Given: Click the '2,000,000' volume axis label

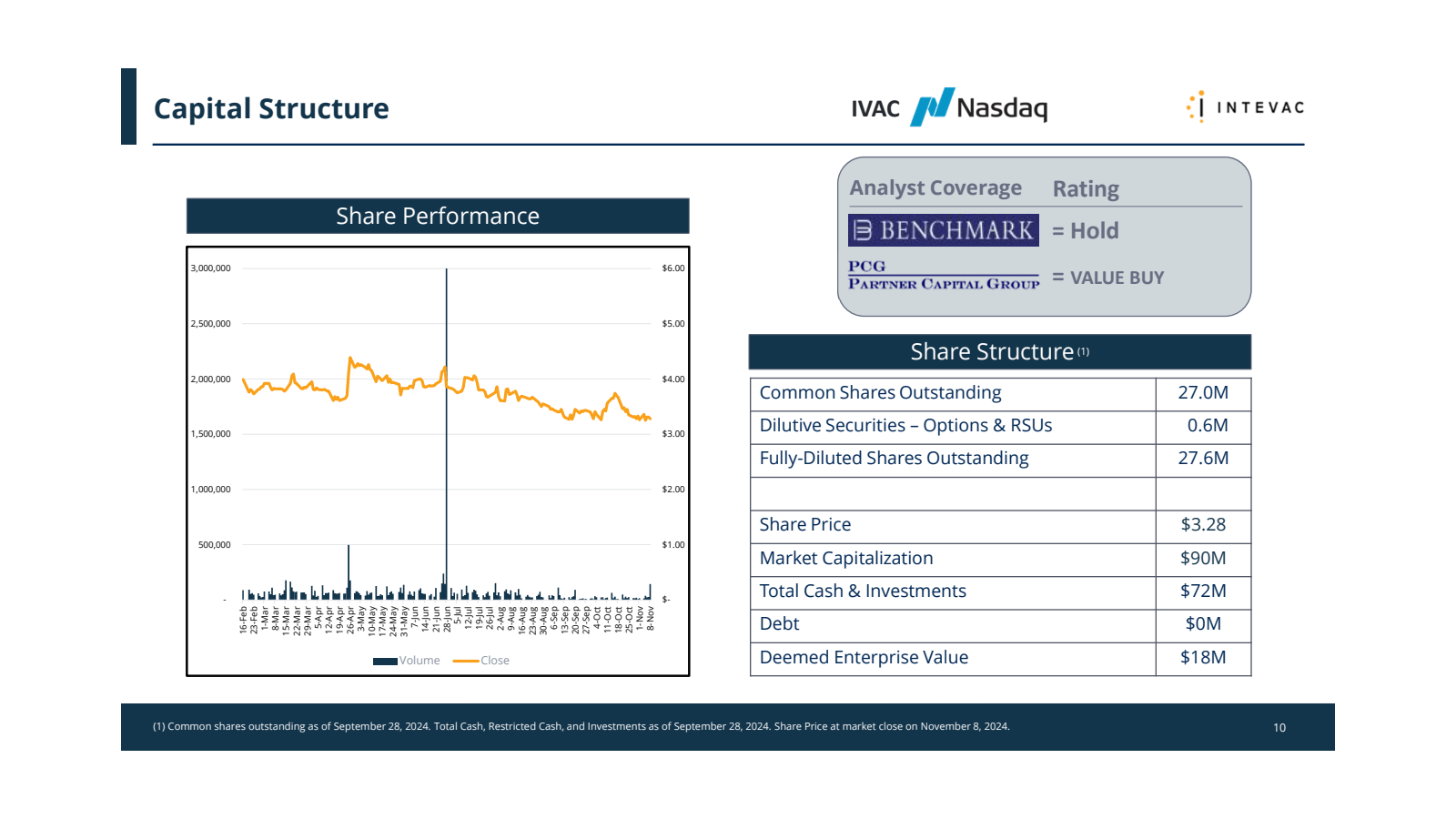Looking at the screenshot, I should tap(210, 379).
